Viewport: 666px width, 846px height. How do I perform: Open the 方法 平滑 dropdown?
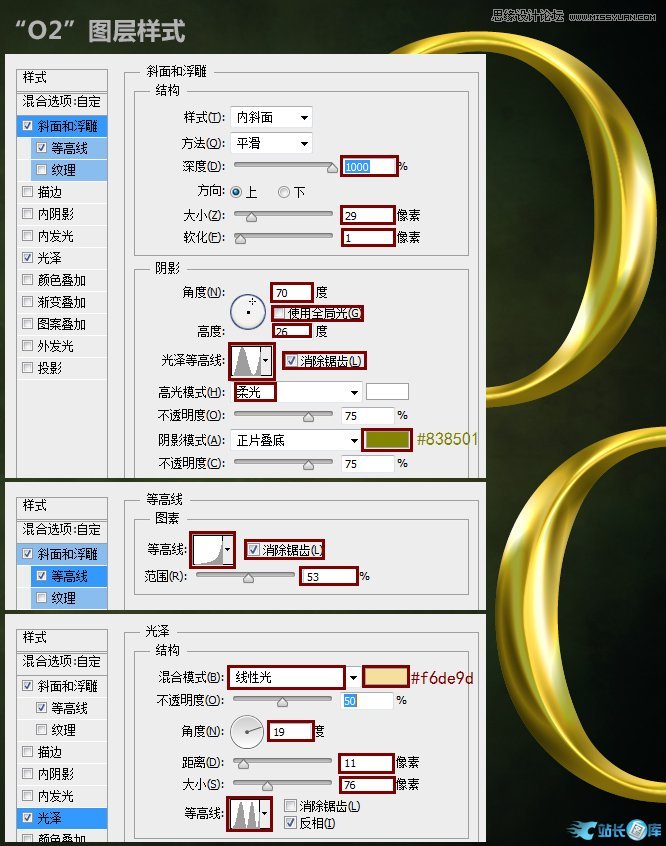(271, 143)
